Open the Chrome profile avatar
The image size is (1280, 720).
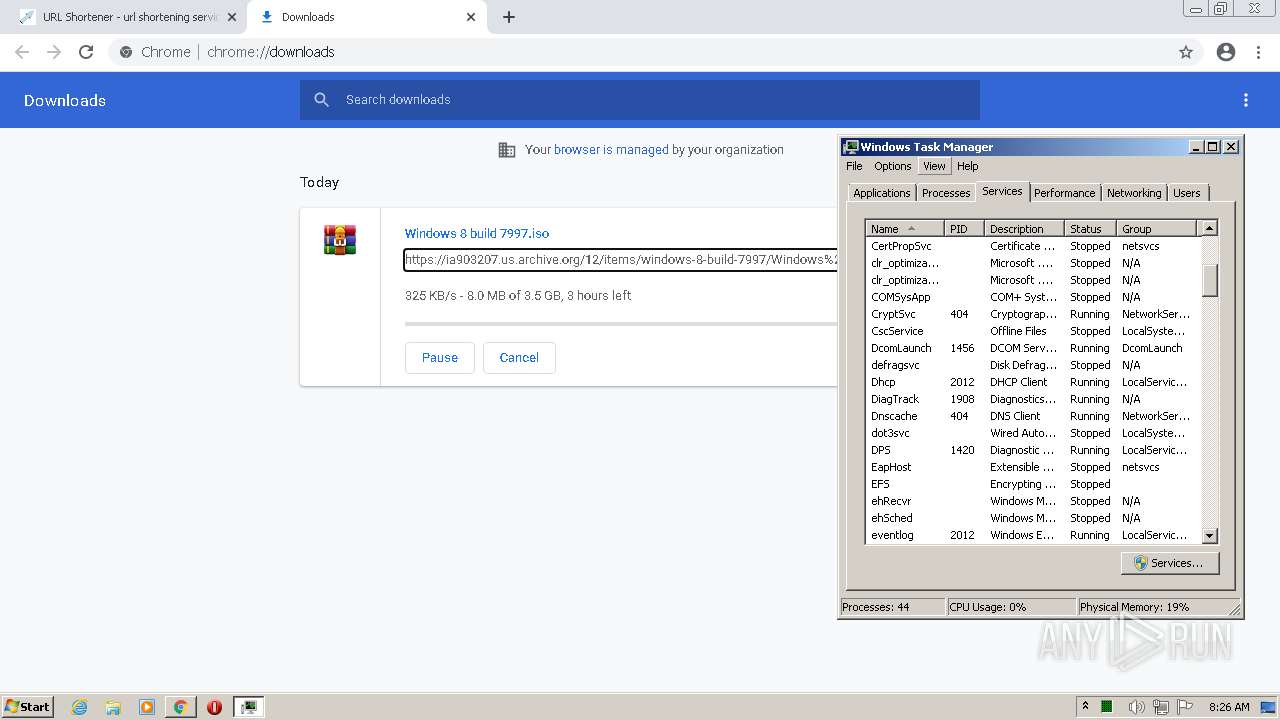(x=1226, y=52)
